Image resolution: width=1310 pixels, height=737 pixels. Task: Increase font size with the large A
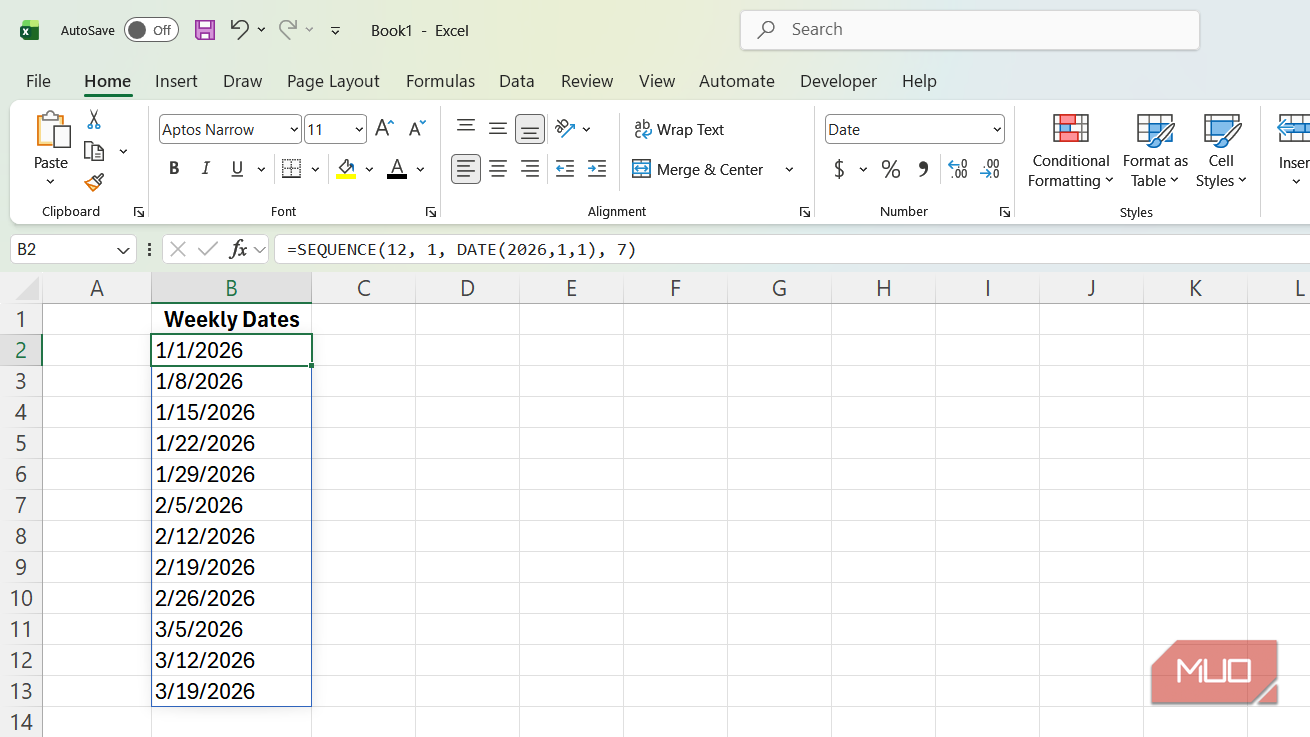384,129
